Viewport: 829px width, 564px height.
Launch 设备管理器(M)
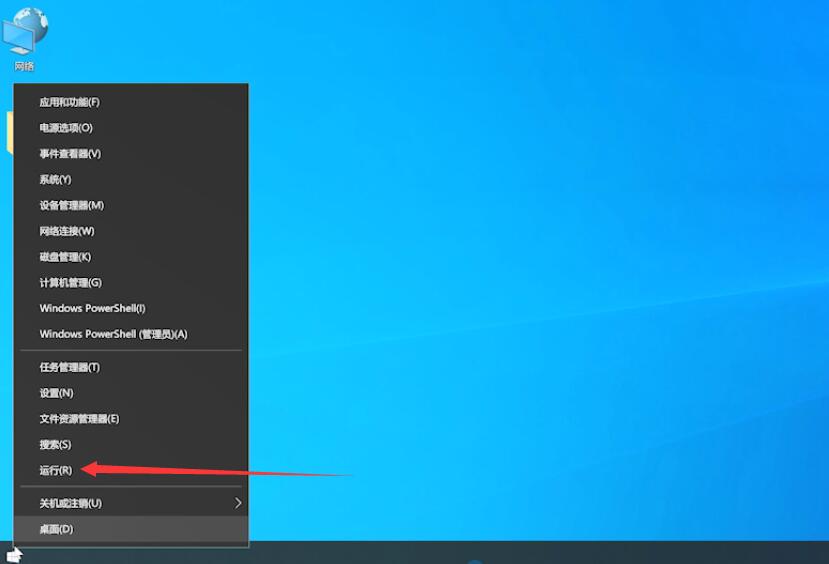(131, 206)
